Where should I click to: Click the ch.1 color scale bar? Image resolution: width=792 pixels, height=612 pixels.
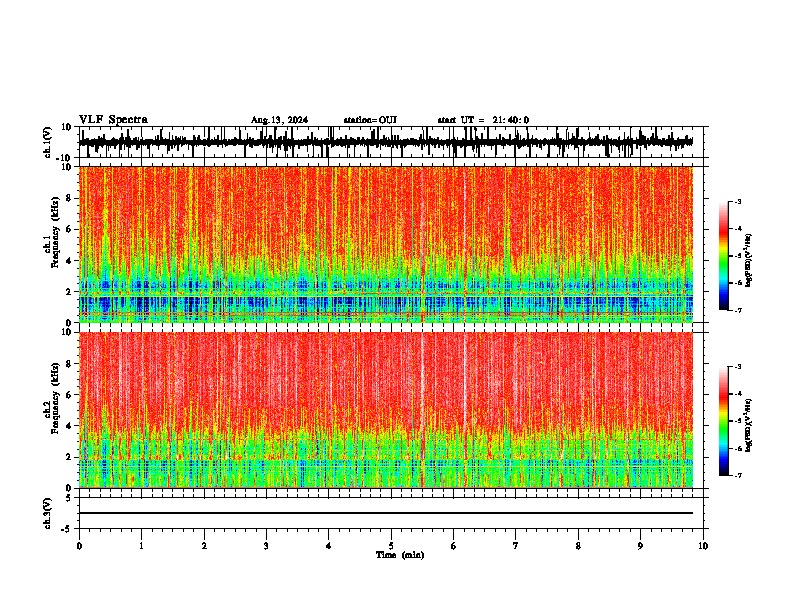[724, 256]
